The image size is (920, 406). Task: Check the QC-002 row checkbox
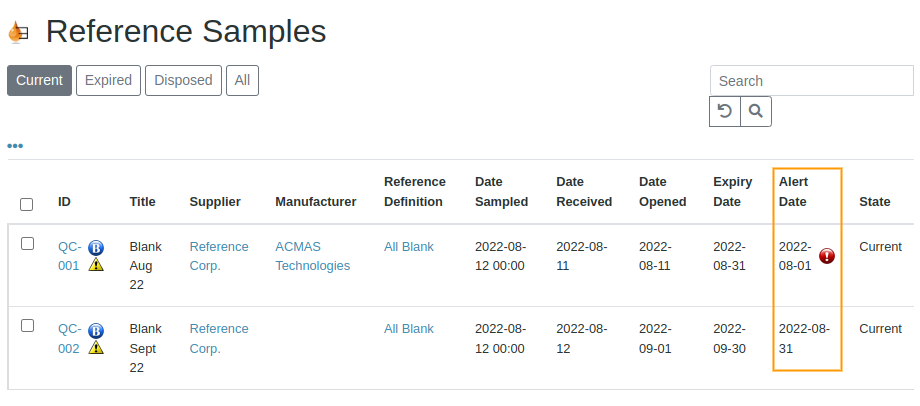click(28, 325)
